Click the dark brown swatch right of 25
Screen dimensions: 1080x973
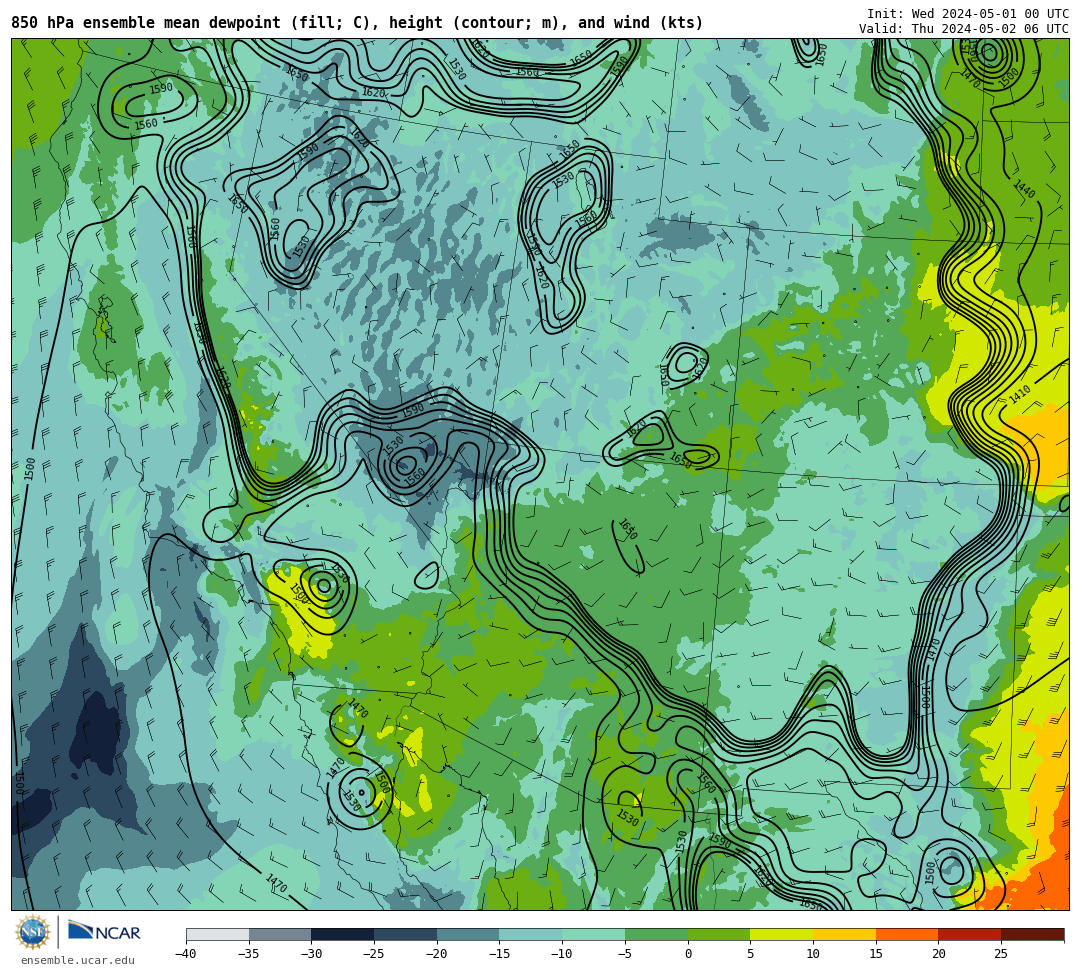pyautogui.click(x=1032, y=934)
